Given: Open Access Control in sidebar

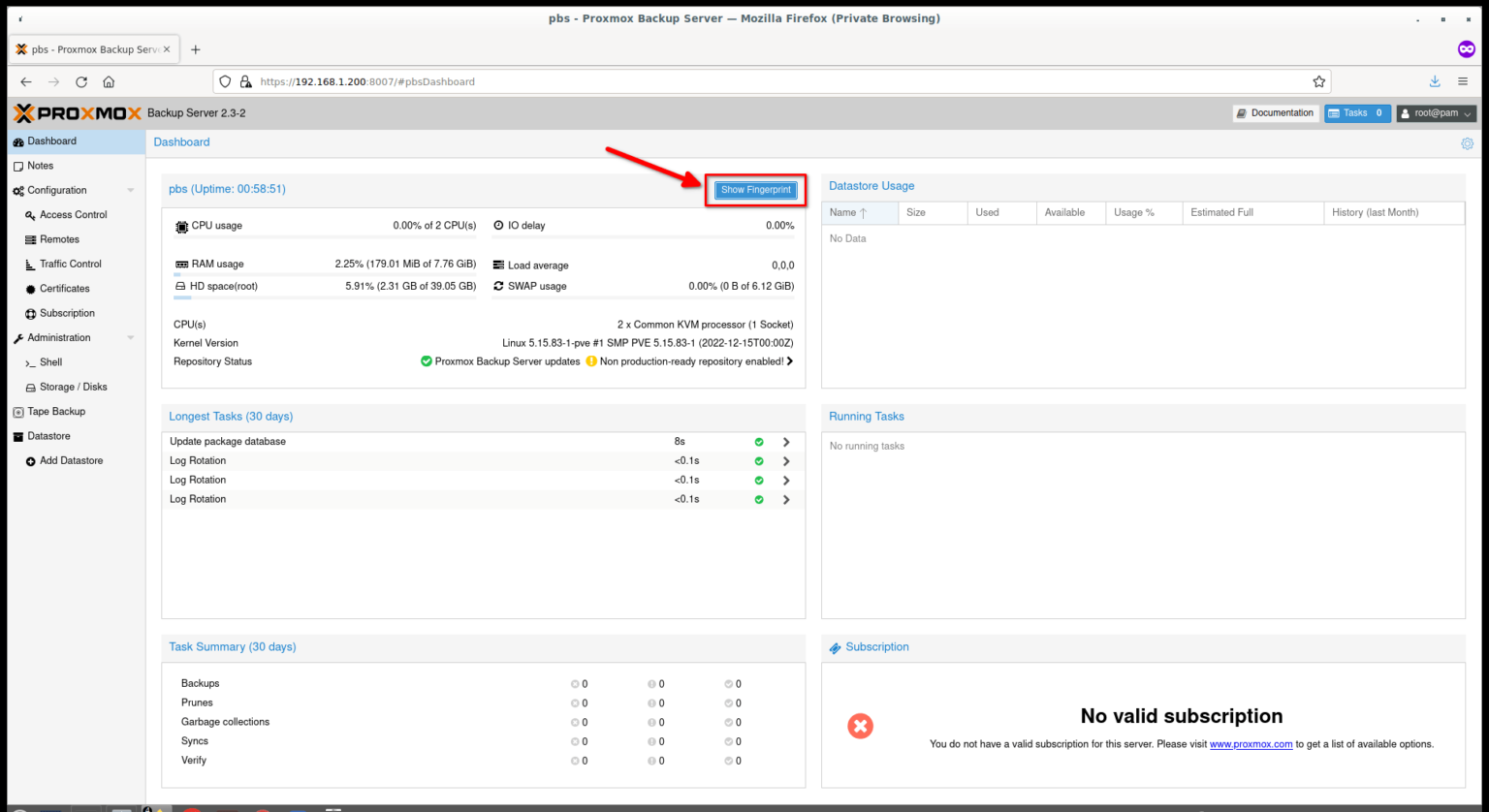Looking at the screenshot, I should [x=73, y=215].
